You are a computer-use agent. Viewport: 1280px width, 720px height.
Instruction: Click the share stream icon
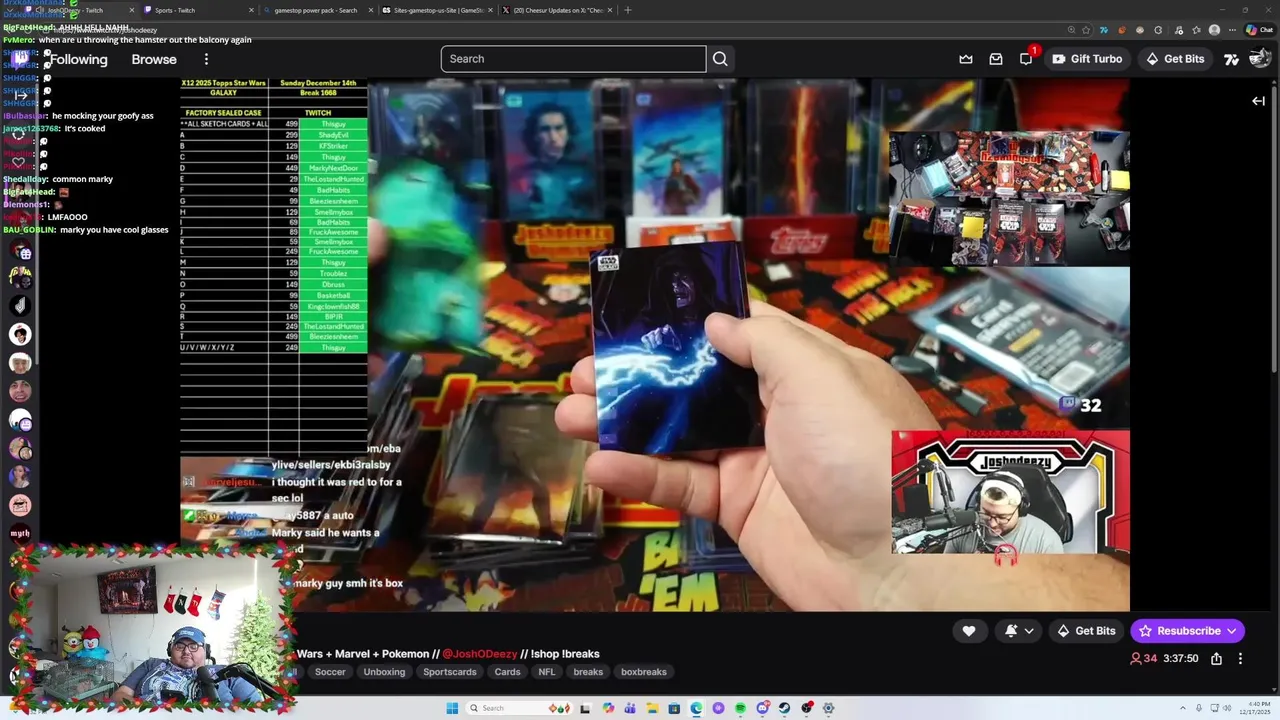point(1216,659)
